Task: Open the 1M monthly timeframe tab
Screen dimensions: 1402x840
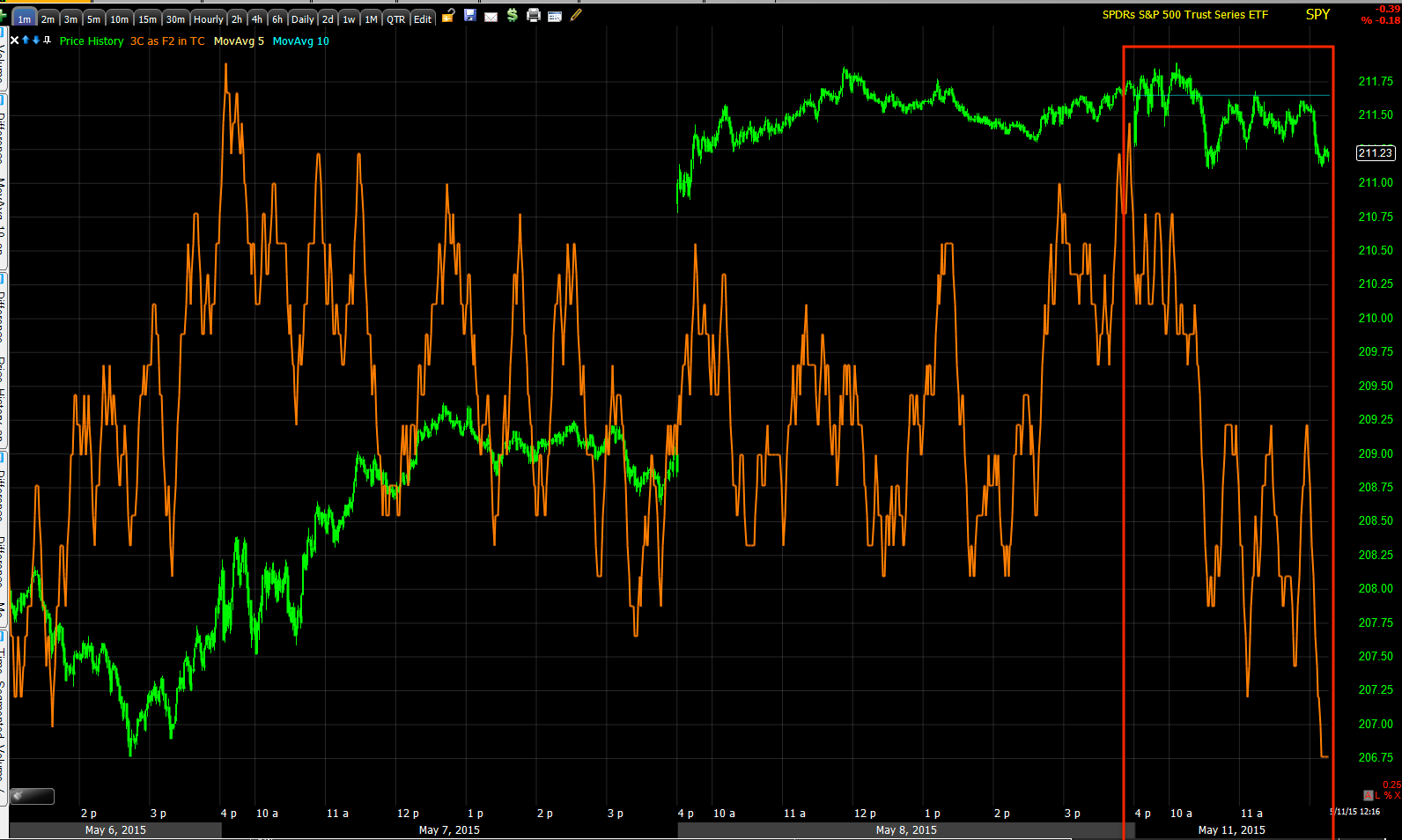Action: click(372, 18)
